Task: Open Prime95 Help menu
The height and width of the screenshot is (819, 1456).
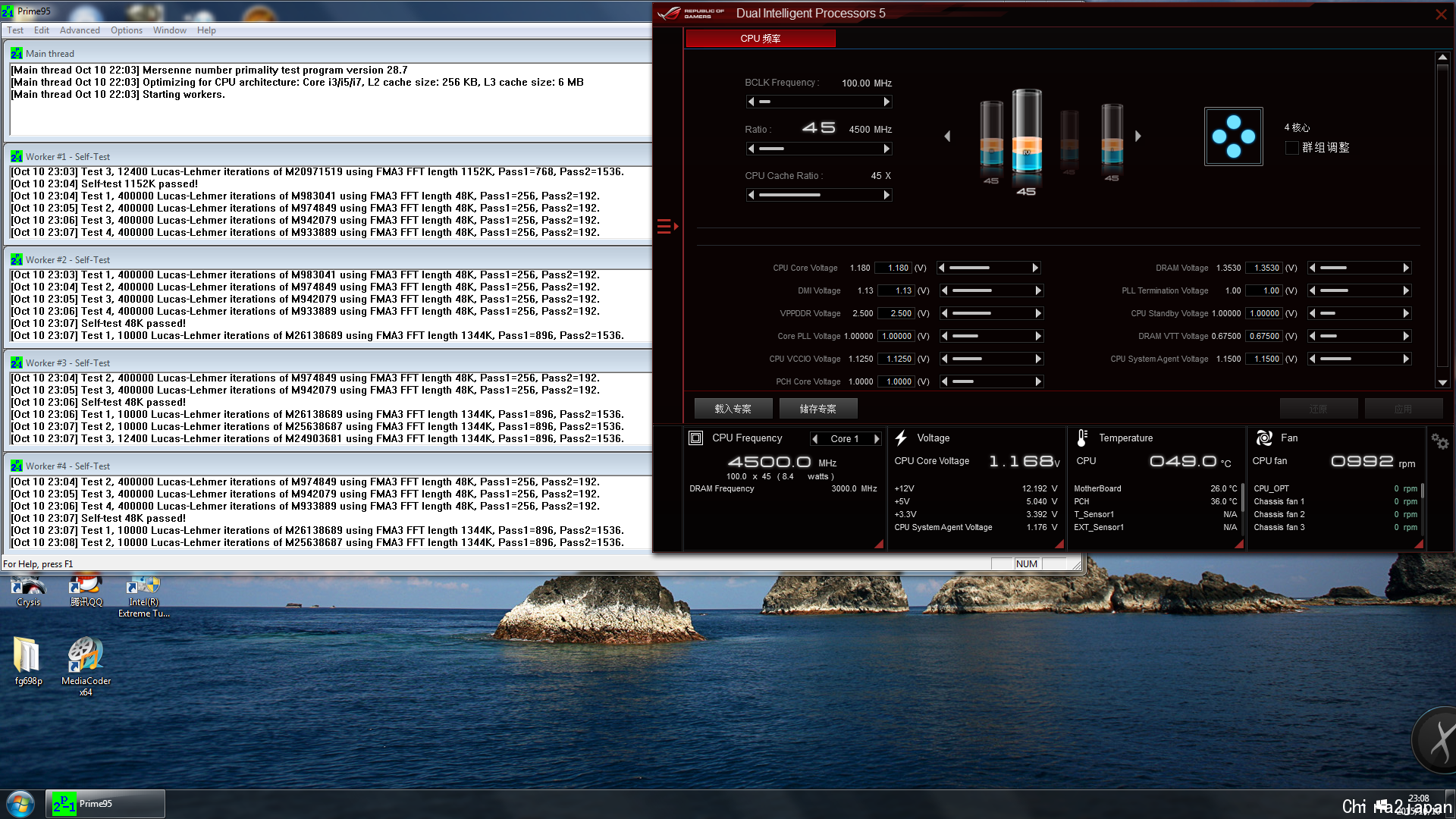Action: (x=206, y=30)
